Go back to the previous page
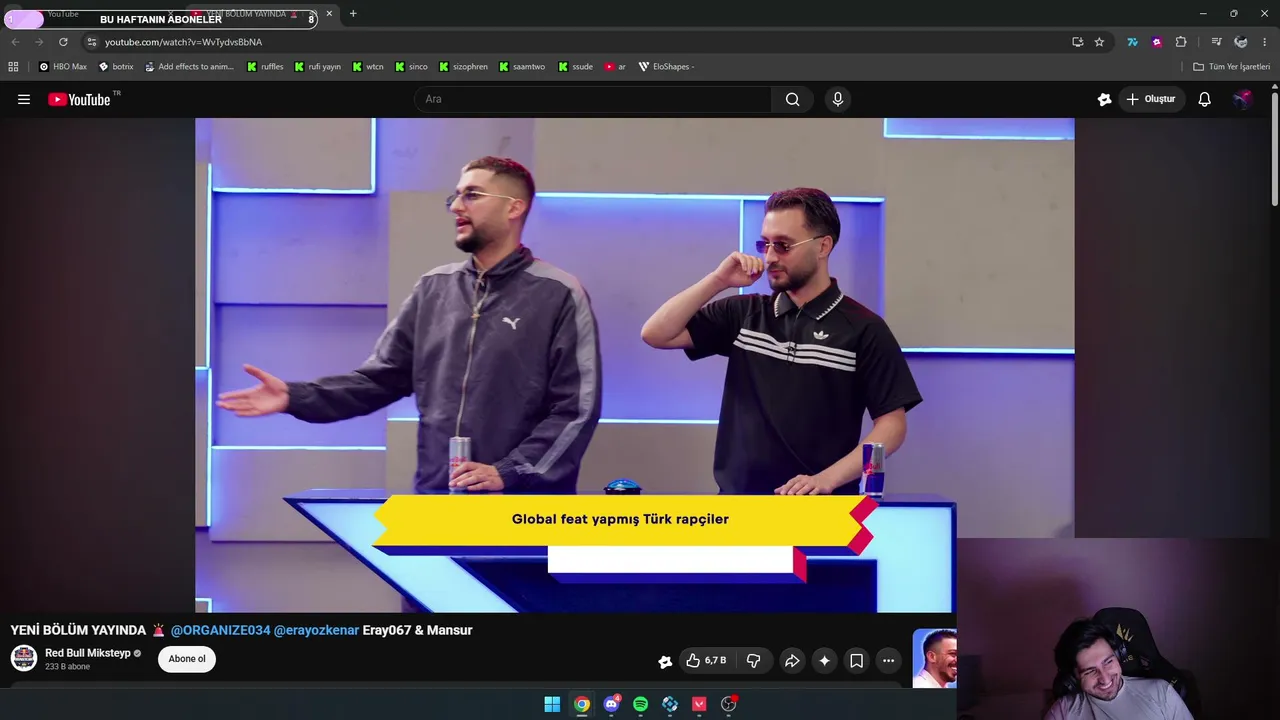 tap(15, 42)
